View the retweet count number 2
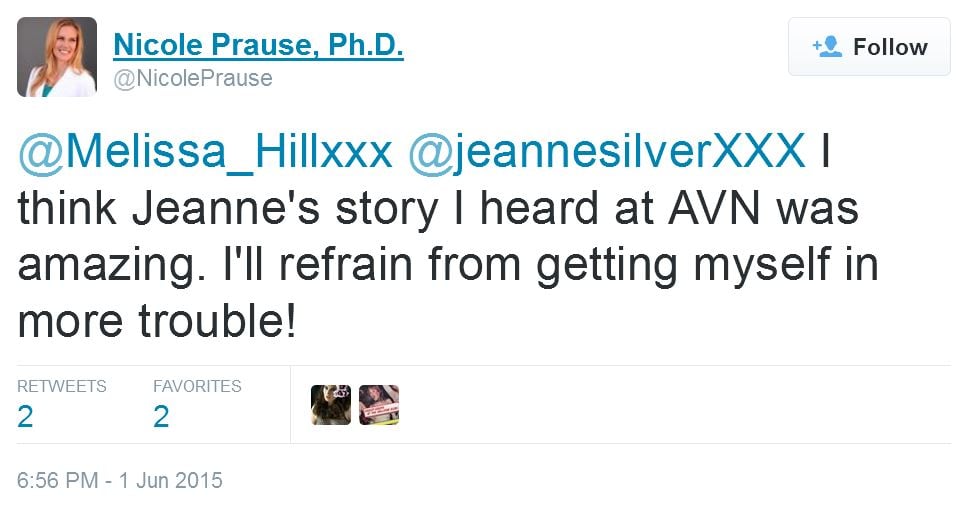This screenshot has width=956, height=515. [x=26, y=416]
